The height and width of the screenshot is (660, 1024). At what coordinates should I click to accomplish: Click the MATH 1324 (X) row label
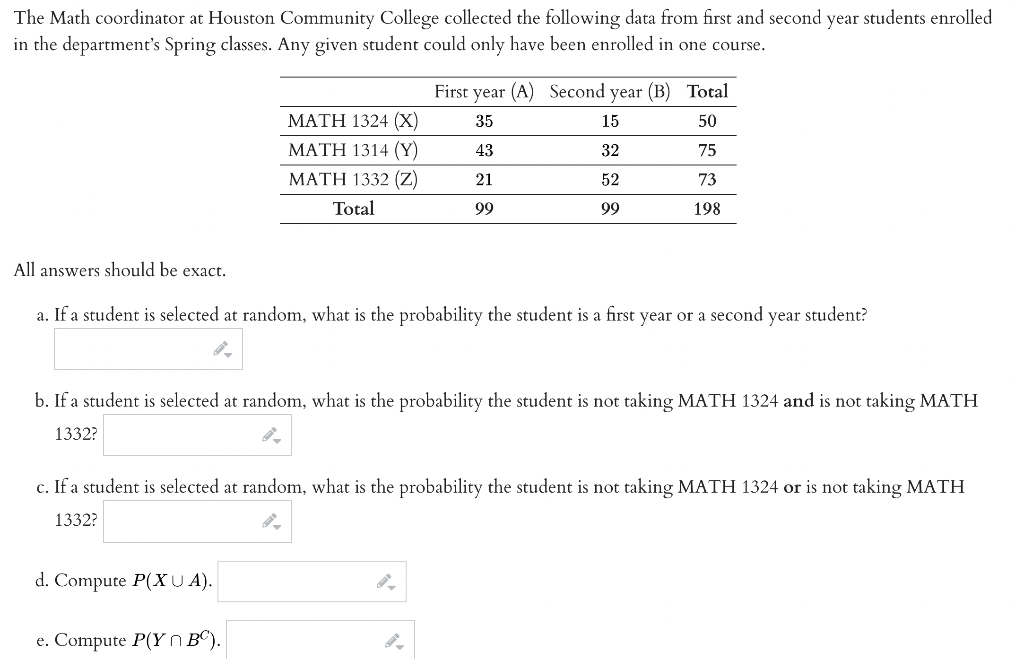[352, 121]
